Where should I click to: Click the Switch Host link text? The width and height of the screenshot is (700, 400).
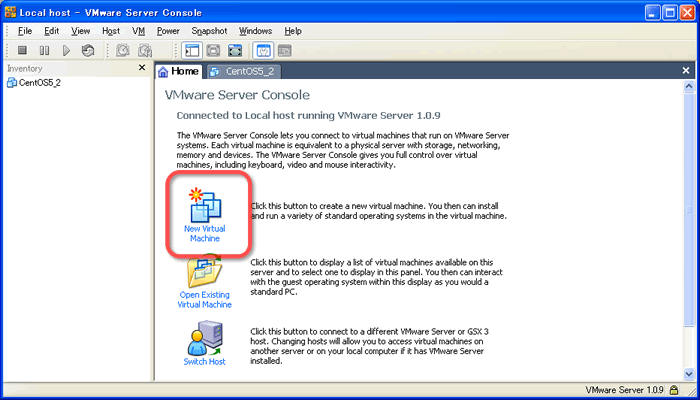click(205, 362)
